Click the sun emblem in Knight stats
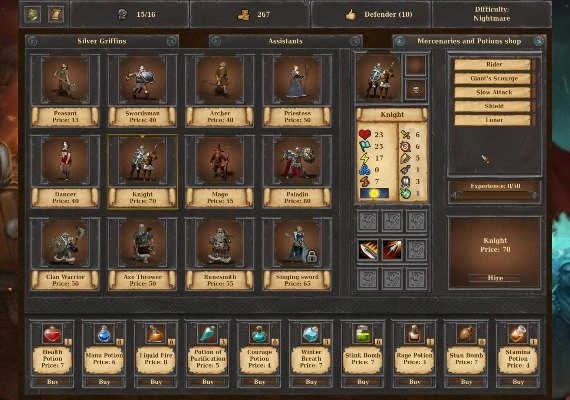 coord(374,193)
